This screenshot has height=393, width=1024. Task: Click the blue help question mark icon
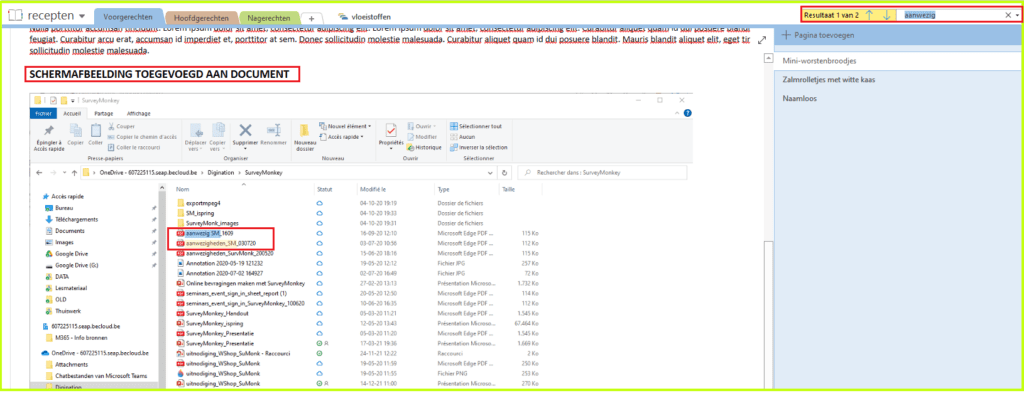(687, 113)
